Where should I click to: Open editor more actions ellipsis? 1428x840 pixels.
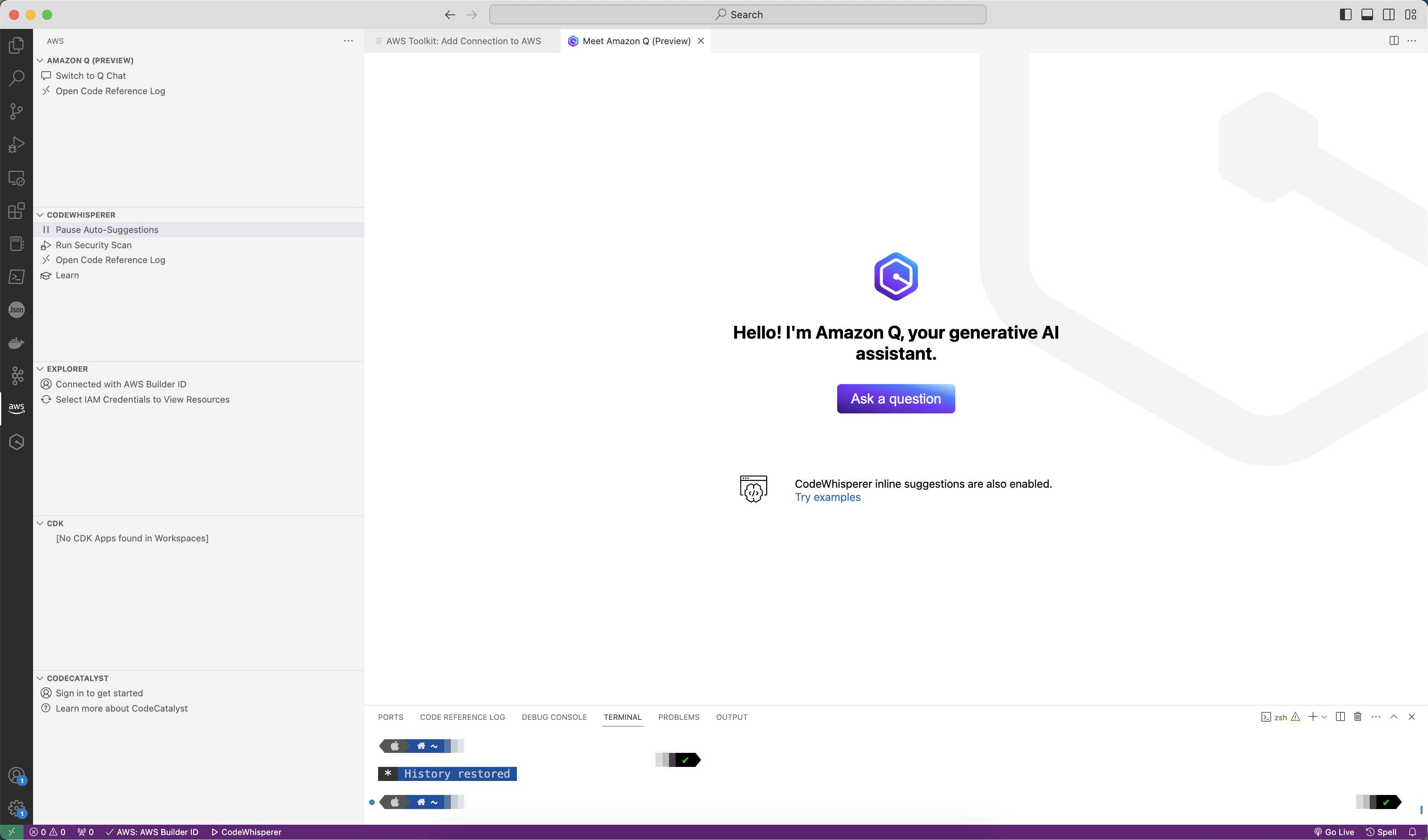pyautogui.click(x=1411, y=41)
